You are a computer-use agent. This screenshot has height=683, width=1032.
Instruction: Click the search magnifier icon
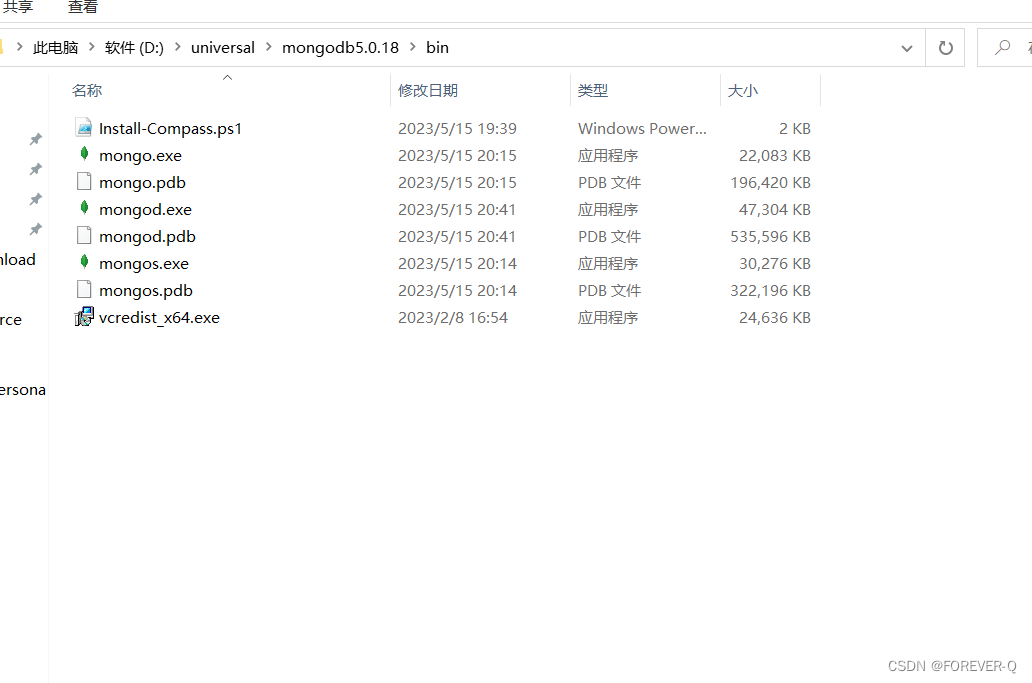coord(1000,47)
